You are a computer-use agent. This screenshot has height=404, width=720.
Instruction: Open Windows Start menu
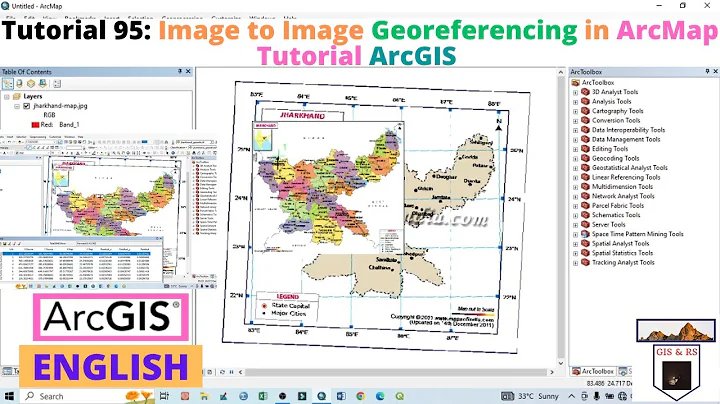pyautogui.click(x=9, y=396)
